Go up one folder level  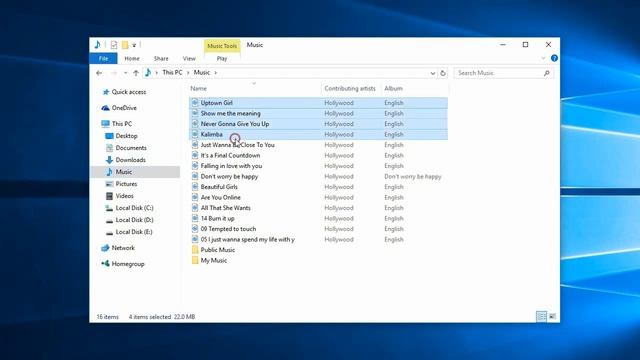pyautogui.click(x=136, y=73)
